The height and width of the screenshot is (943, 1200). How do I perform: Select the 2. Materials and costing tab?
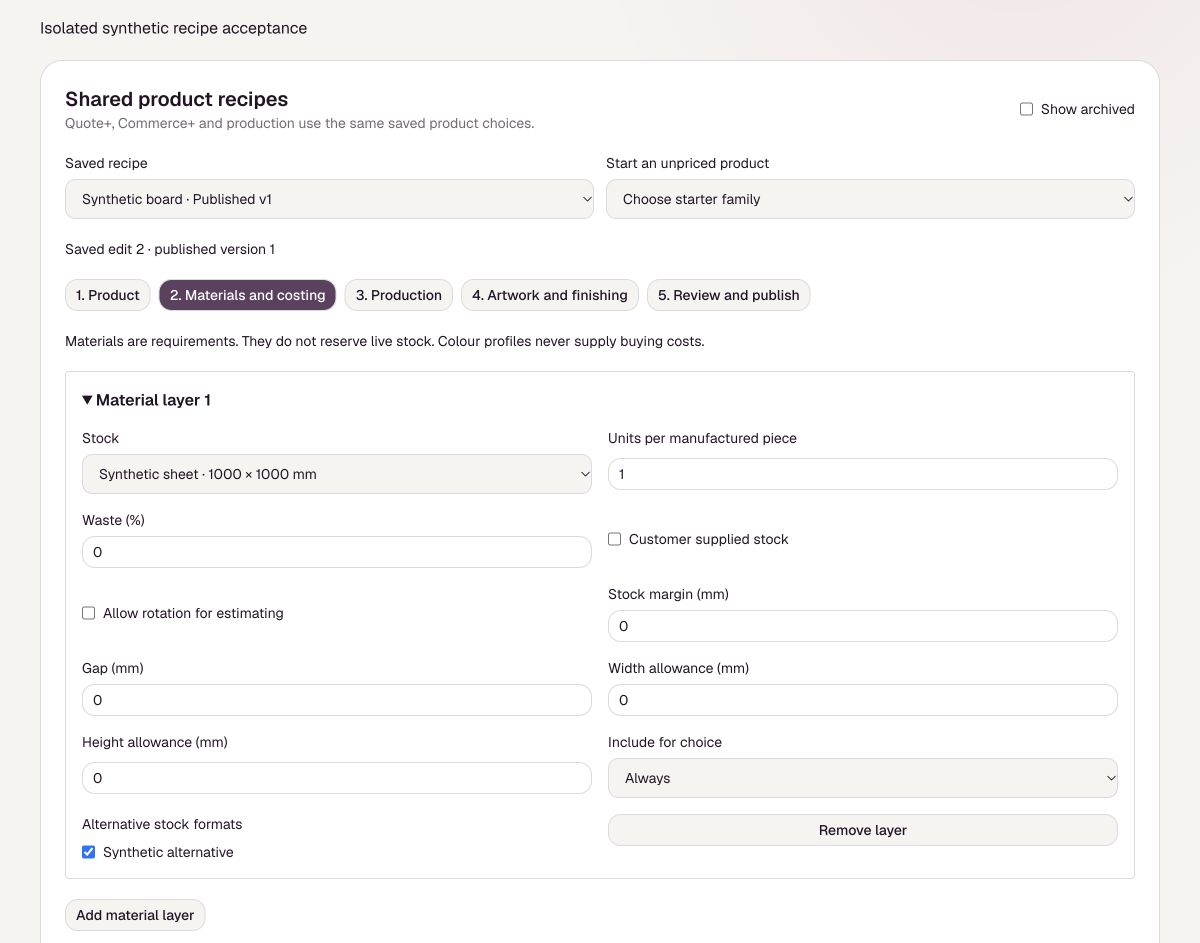point(248,295)
